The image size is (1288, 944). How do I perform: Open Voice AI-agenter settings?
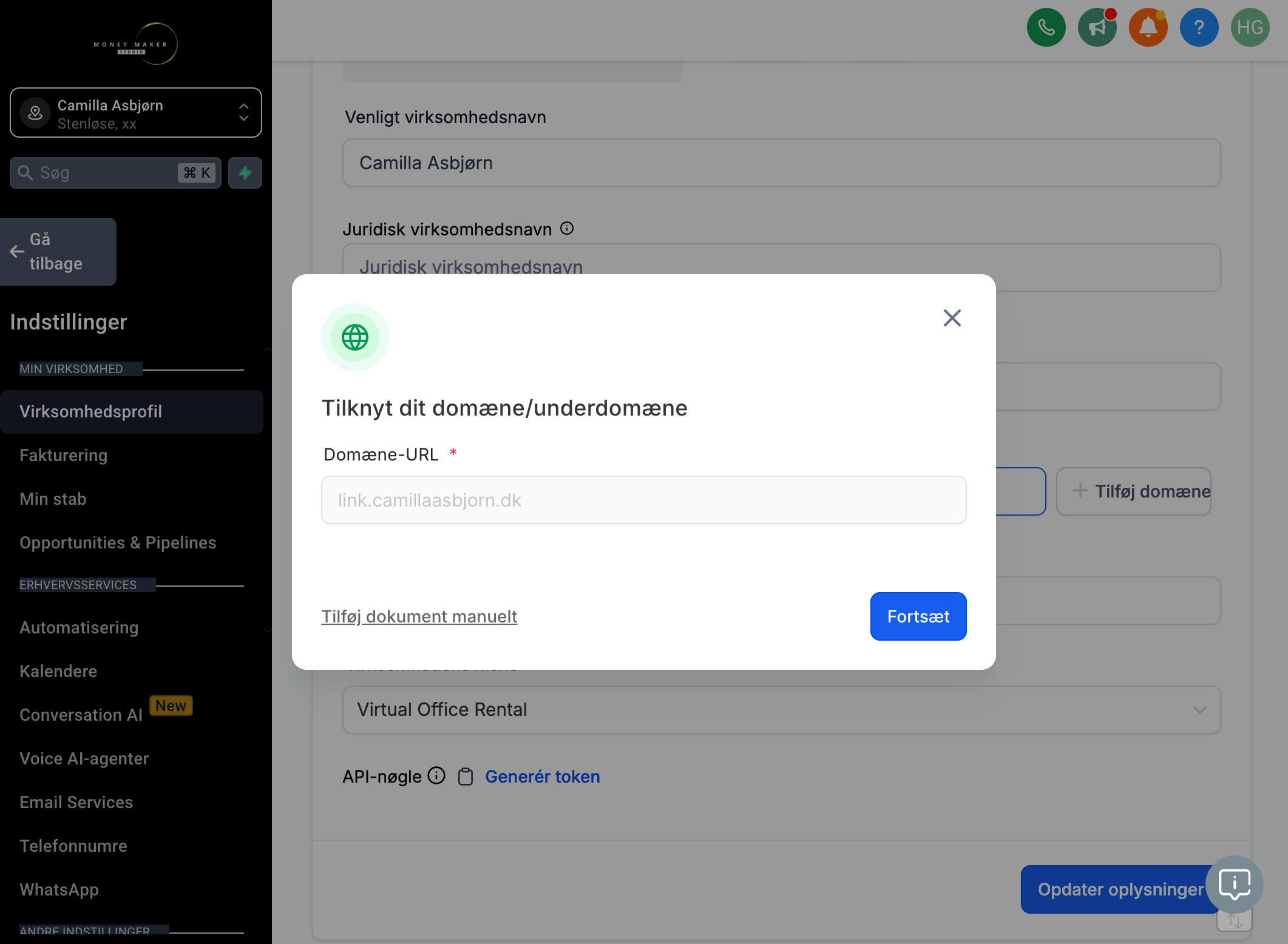[84, 759]
